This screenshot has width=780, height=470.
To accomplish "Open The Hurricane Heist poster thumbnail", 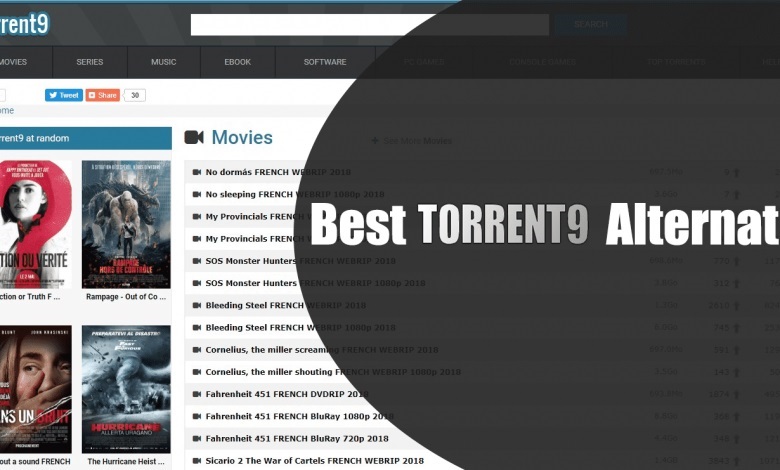I will (126, 389).
